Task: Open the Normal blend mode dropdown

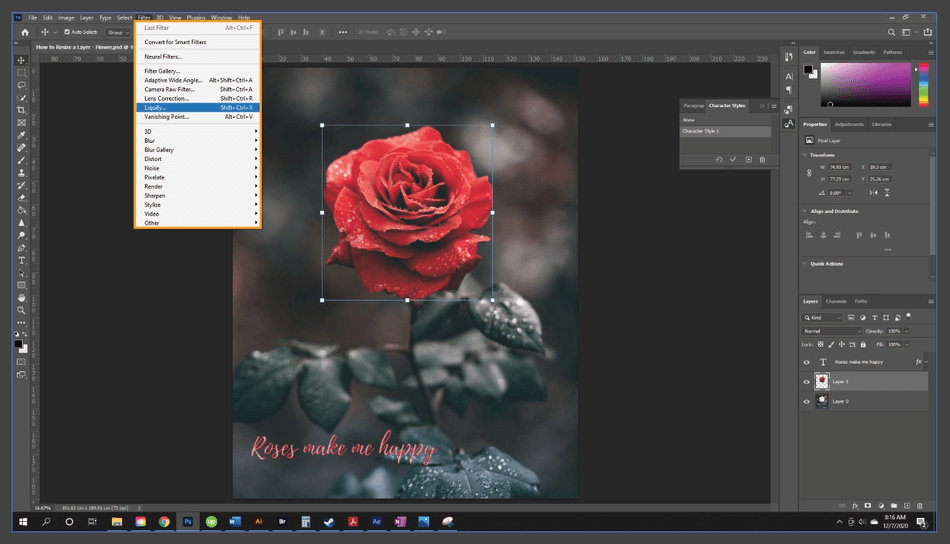Action: pyautogui.click(x=832, y=331)
